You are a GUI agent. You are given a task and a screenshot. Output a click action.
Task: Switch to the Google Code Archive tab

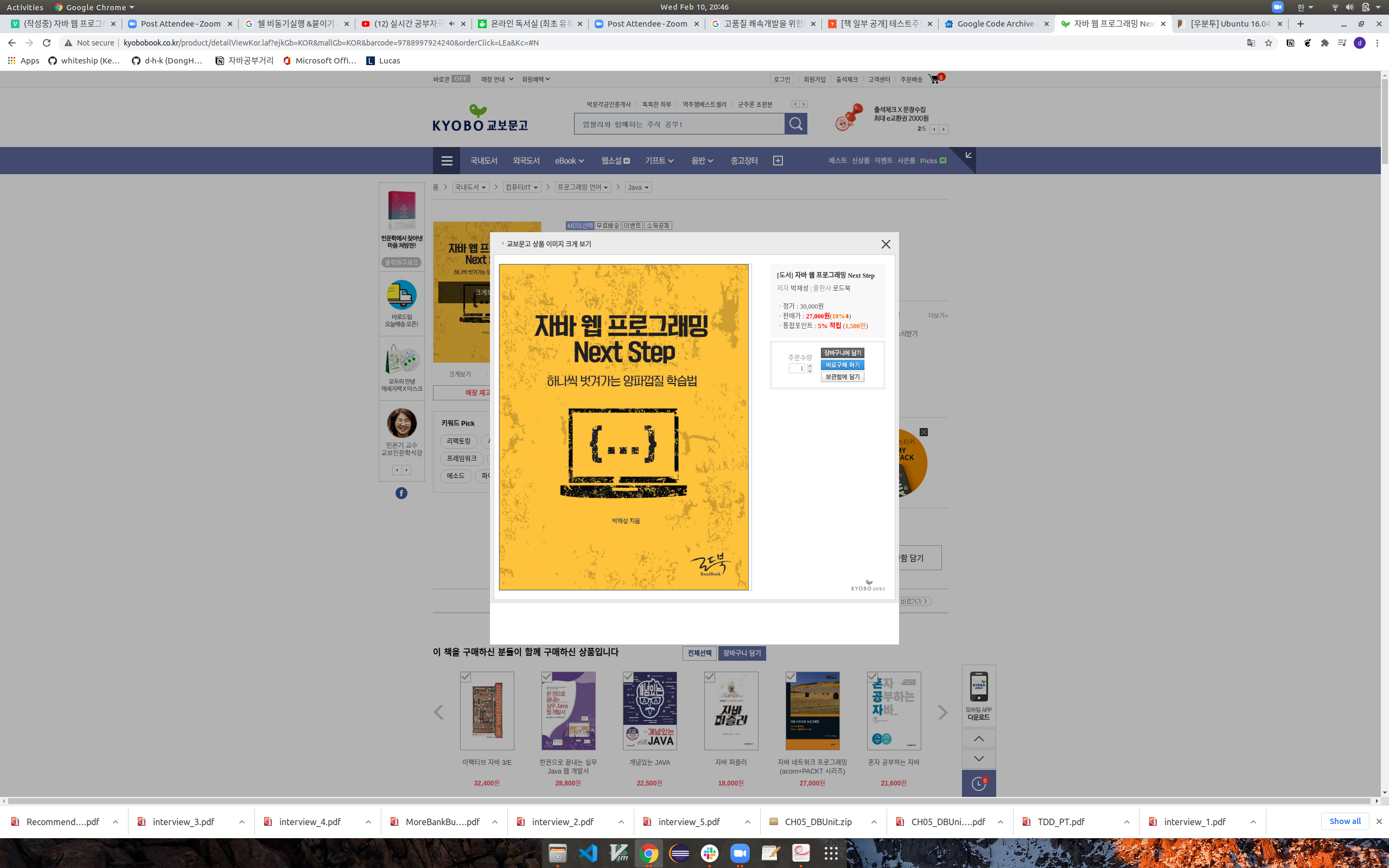(996, 23)
